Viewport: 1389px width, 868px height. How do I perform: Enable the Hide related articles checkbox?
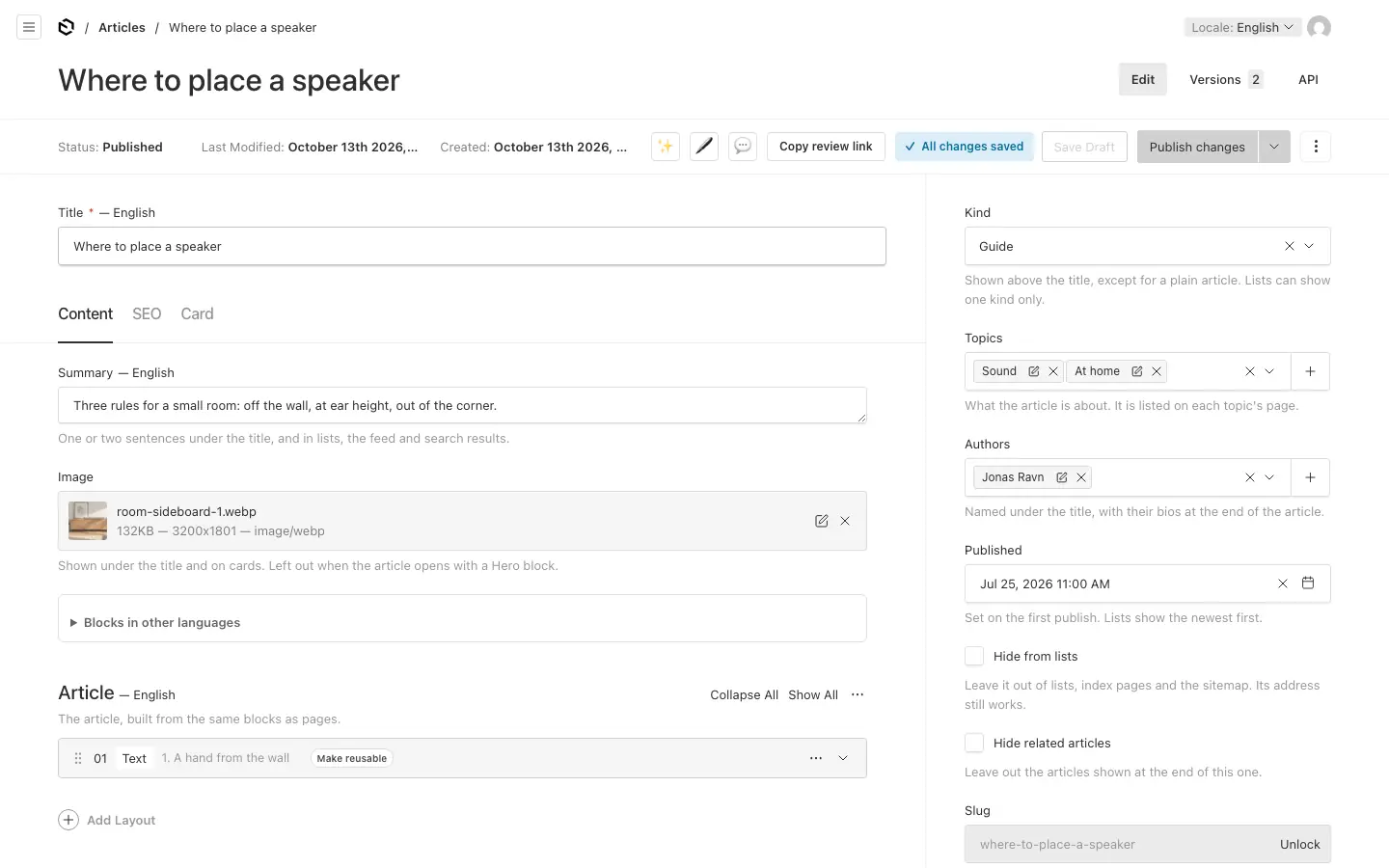tap(974, 743)
